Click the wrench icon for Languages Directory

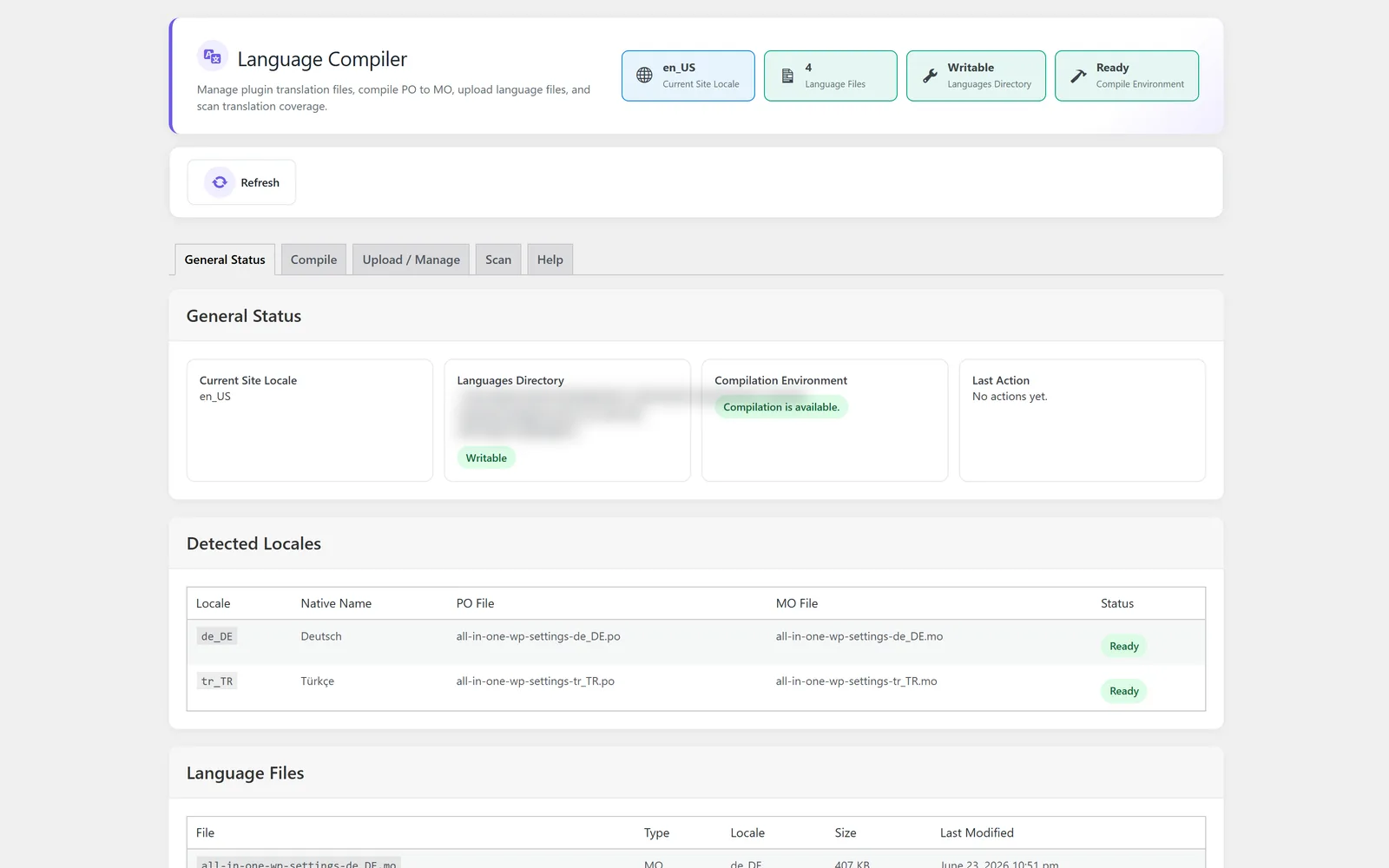click(930, 76)
